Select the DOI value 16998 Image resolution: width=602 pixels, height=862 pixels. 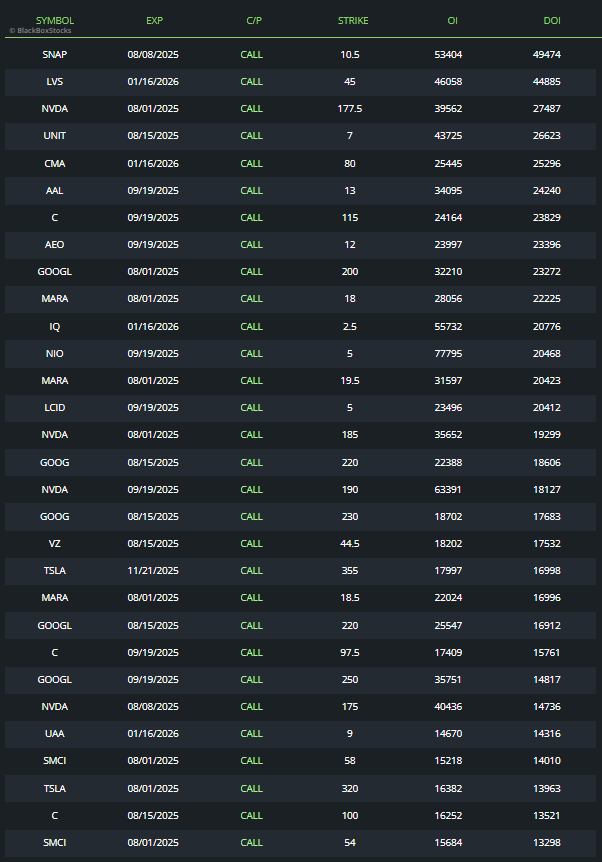click(546, 570)
